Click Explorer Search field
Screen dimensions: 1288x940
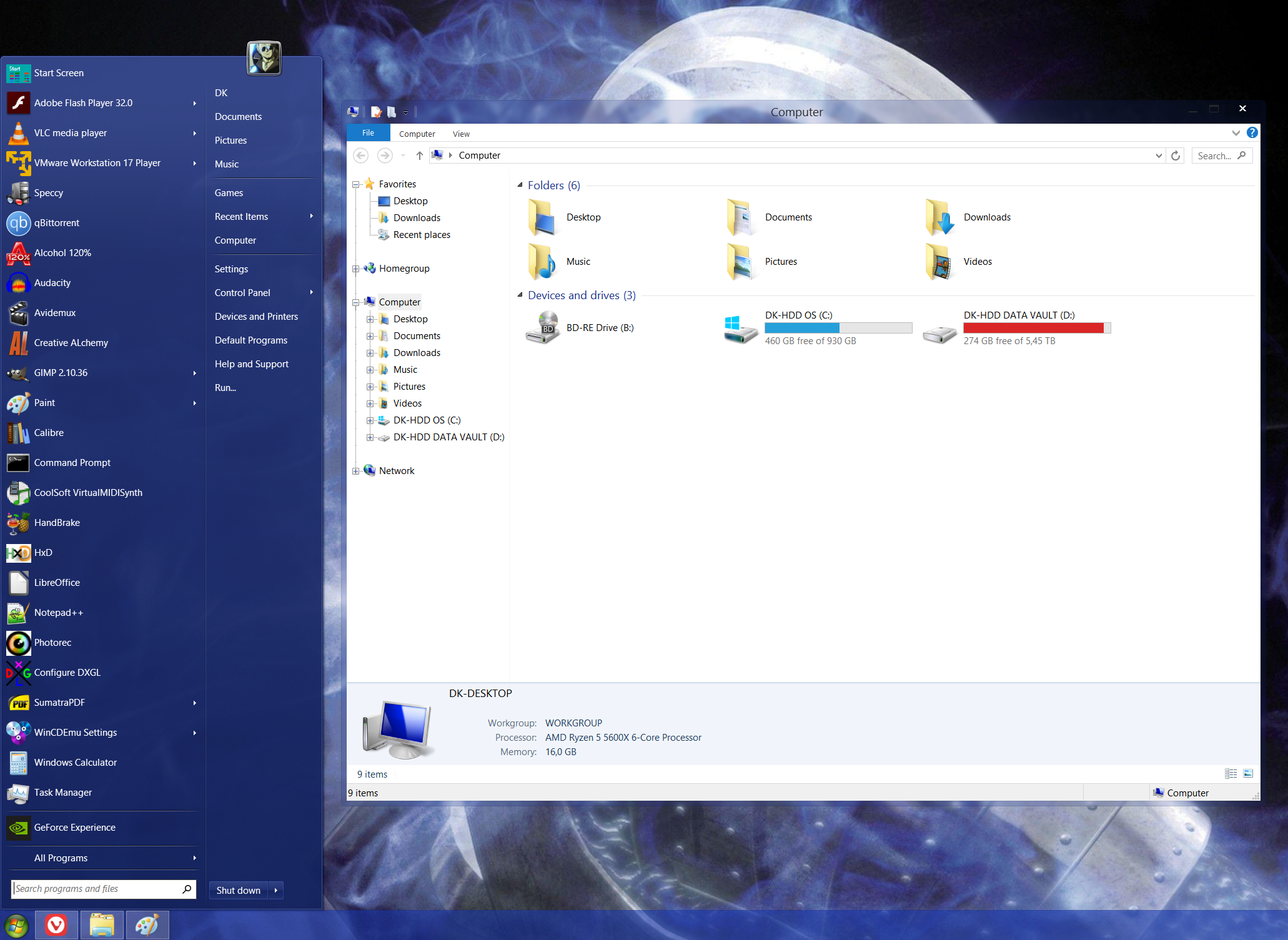coord(1222,156)
